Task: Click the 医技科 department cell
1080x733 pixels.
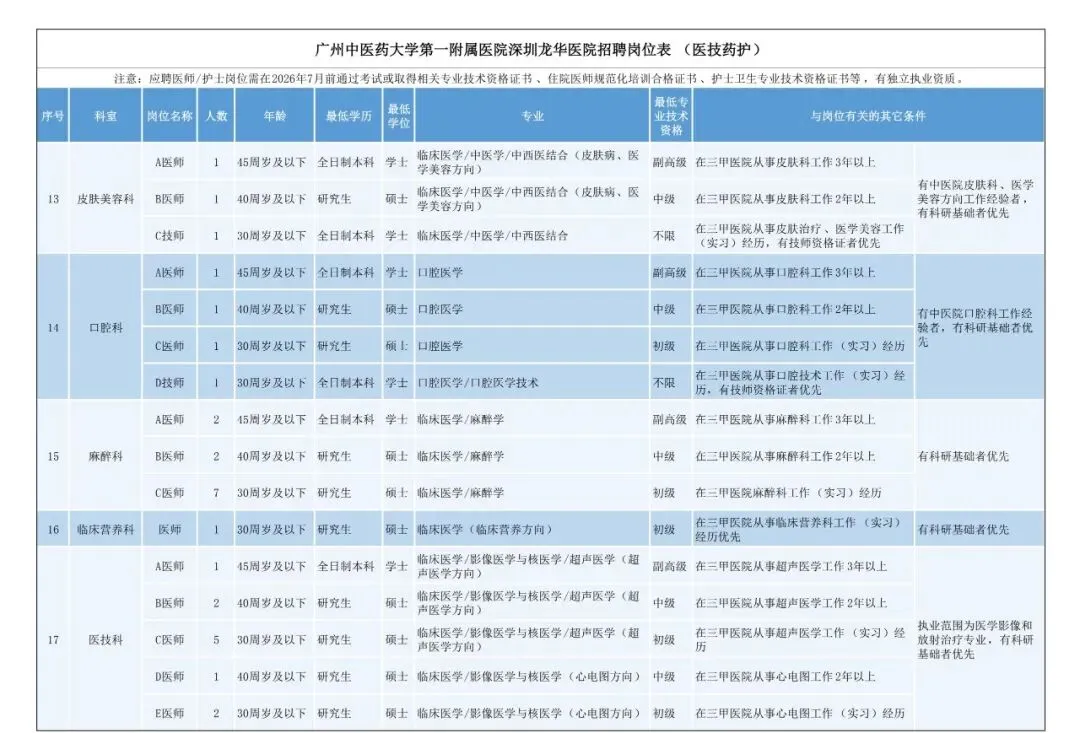Action: tap(105, 640)
